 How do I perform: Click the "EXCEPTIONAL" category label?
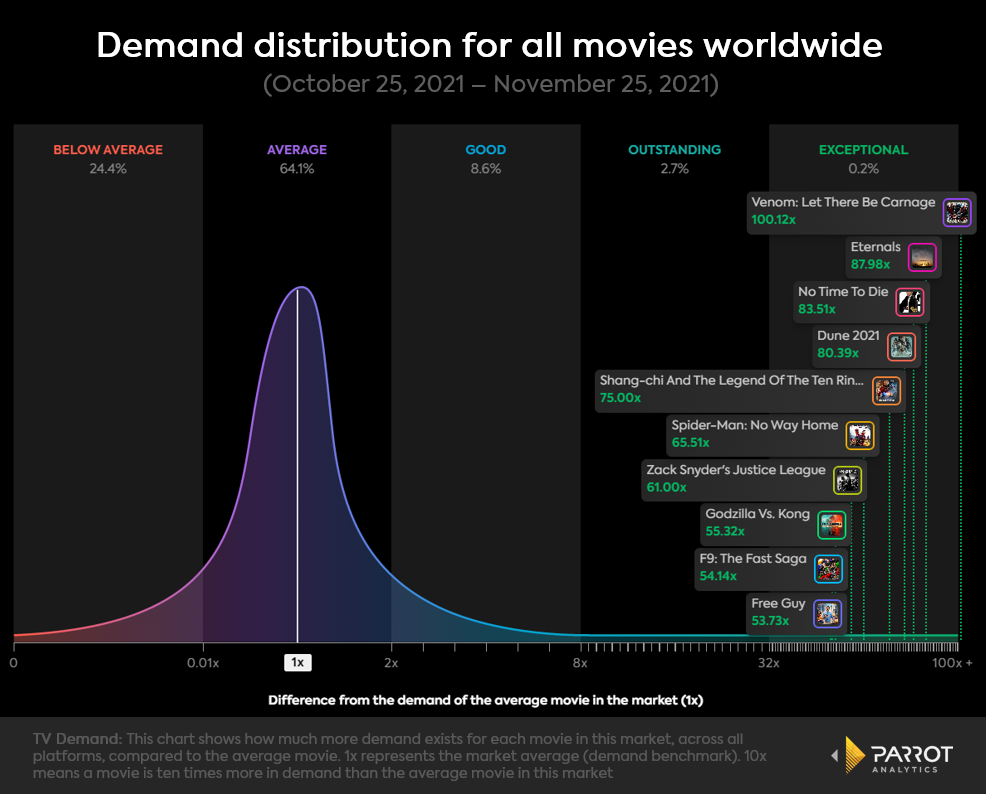(863, 150)
